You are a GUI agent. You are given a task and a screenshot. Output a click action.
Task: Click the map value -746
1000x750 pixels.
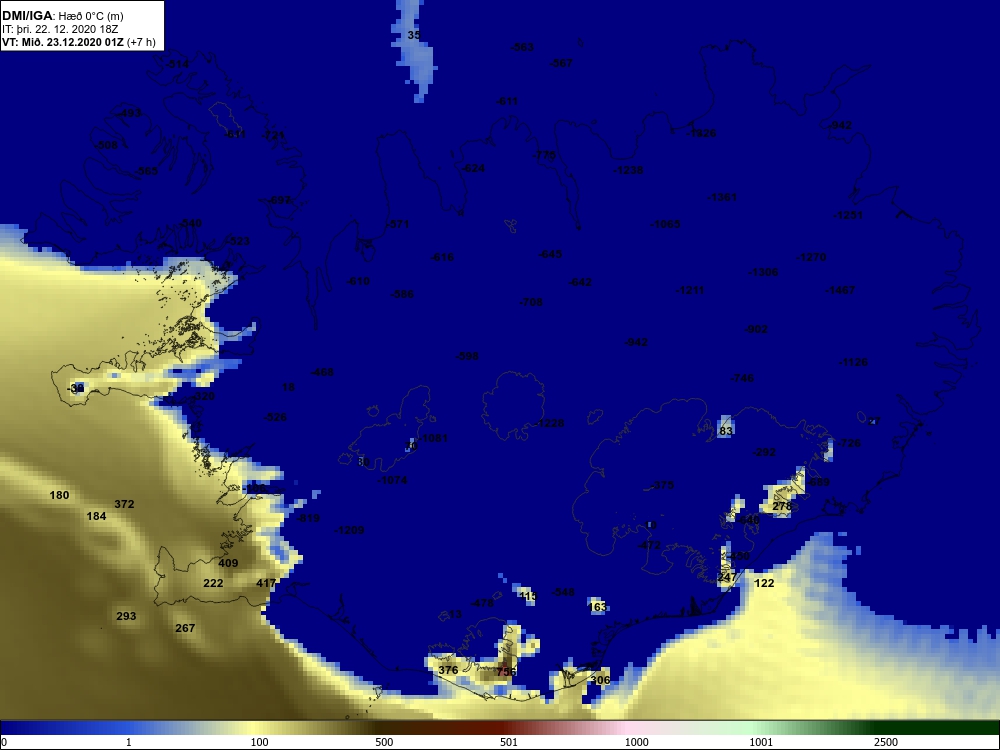click(x=742, y=378)
